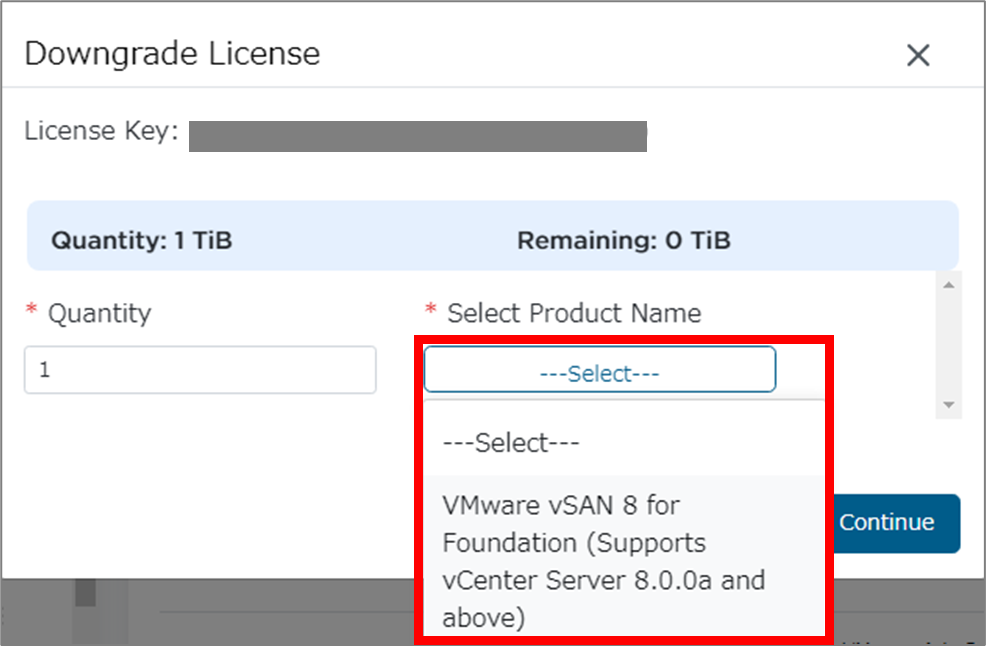This screenshot has width=986, height=646.
Task: Open the Select Product Name dropdown
Action: click(600, 369)
